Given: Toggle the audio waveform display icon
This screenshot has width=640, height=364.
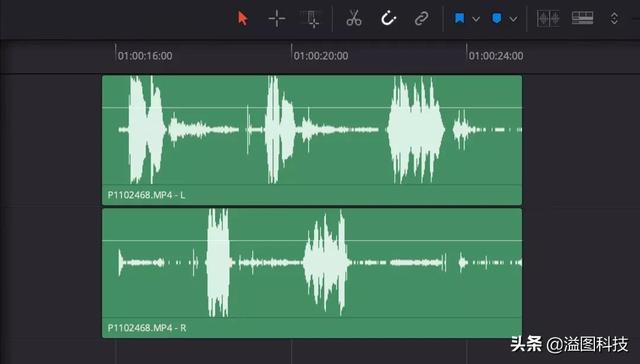Looking at the screenshot, I should [548, 18].
